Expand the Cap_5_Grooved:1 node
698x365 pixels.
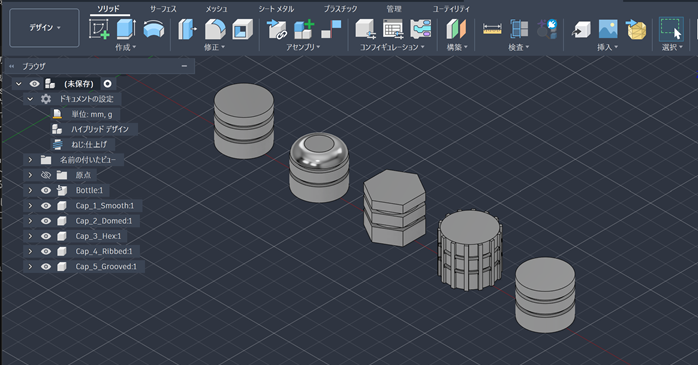tap(30, 266)
